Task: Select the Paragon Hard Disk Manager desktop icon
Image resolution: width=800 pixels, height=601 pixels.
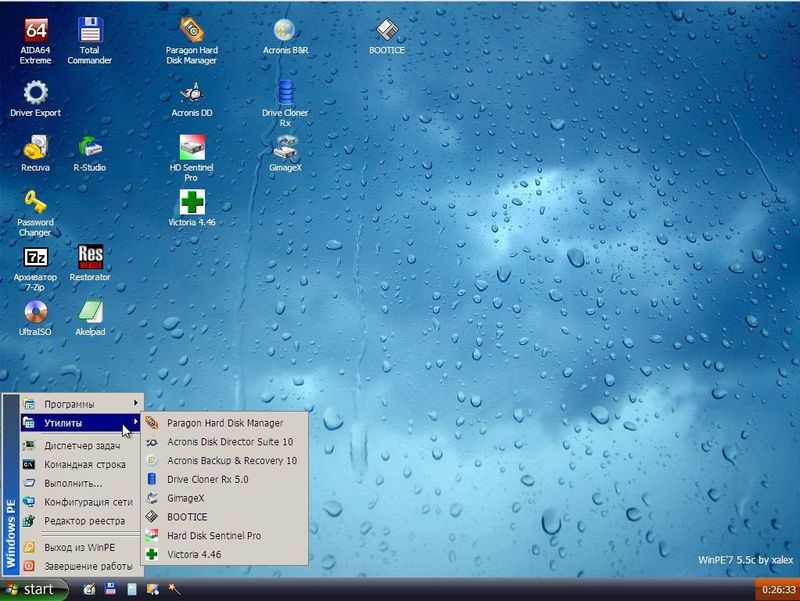Action: (192, 41)
